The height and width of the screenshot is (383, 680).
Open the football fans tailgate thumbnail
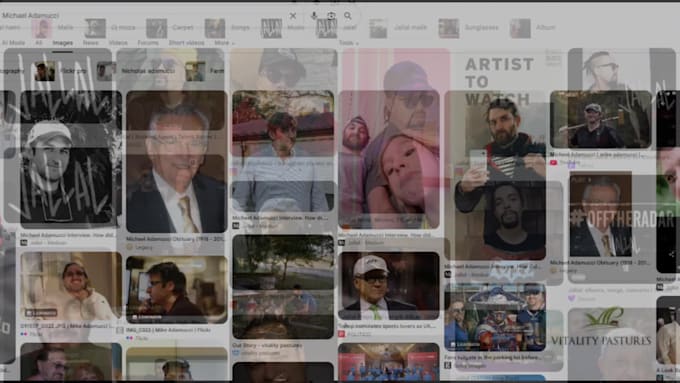[x=495, y=317]
